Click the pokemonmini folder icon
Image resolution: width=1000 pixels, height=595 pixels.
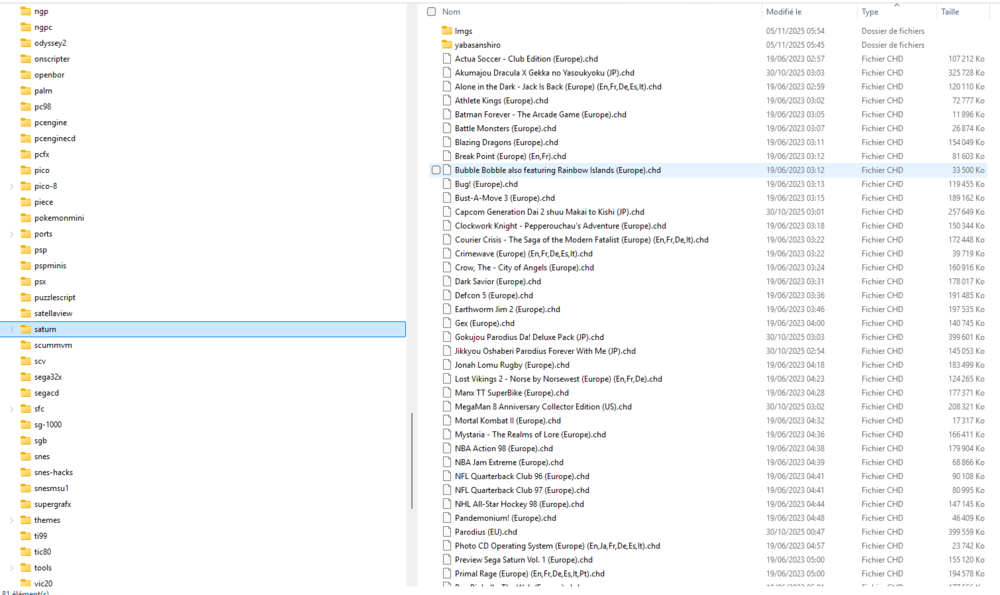coord(26,217)
